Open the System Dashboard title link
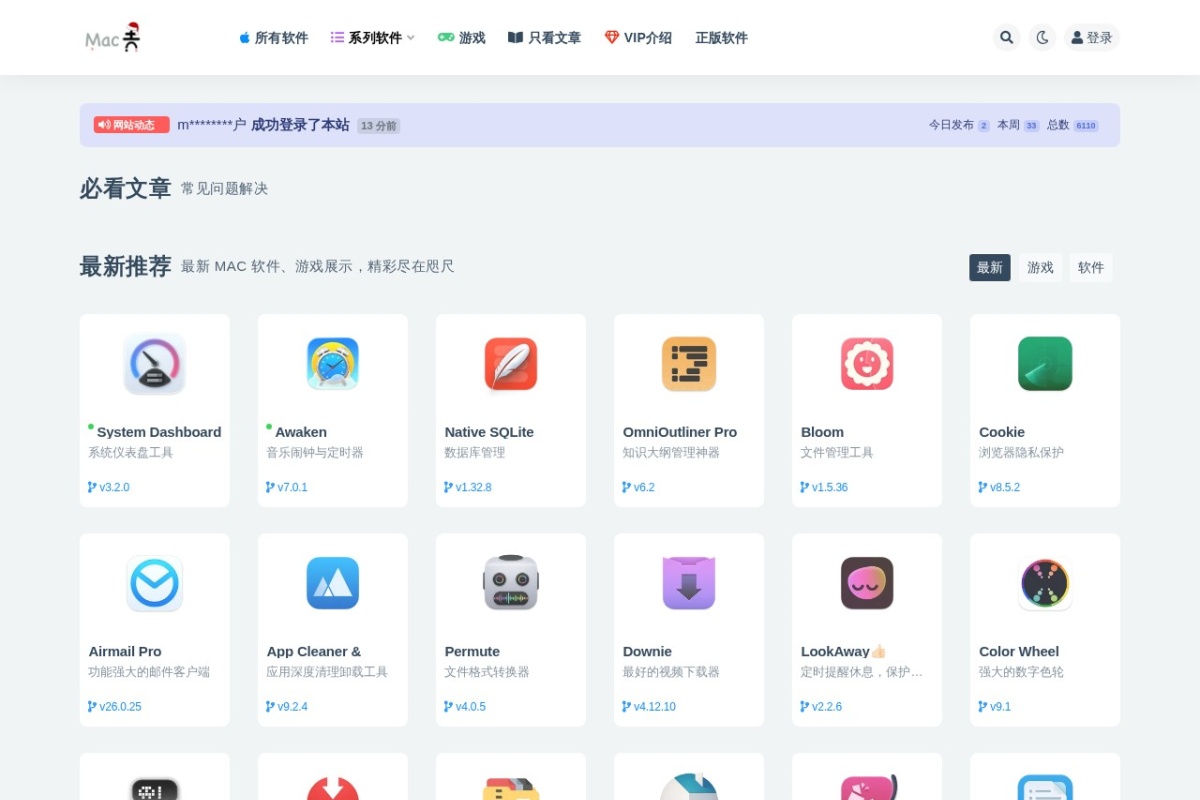 (159, 432)
